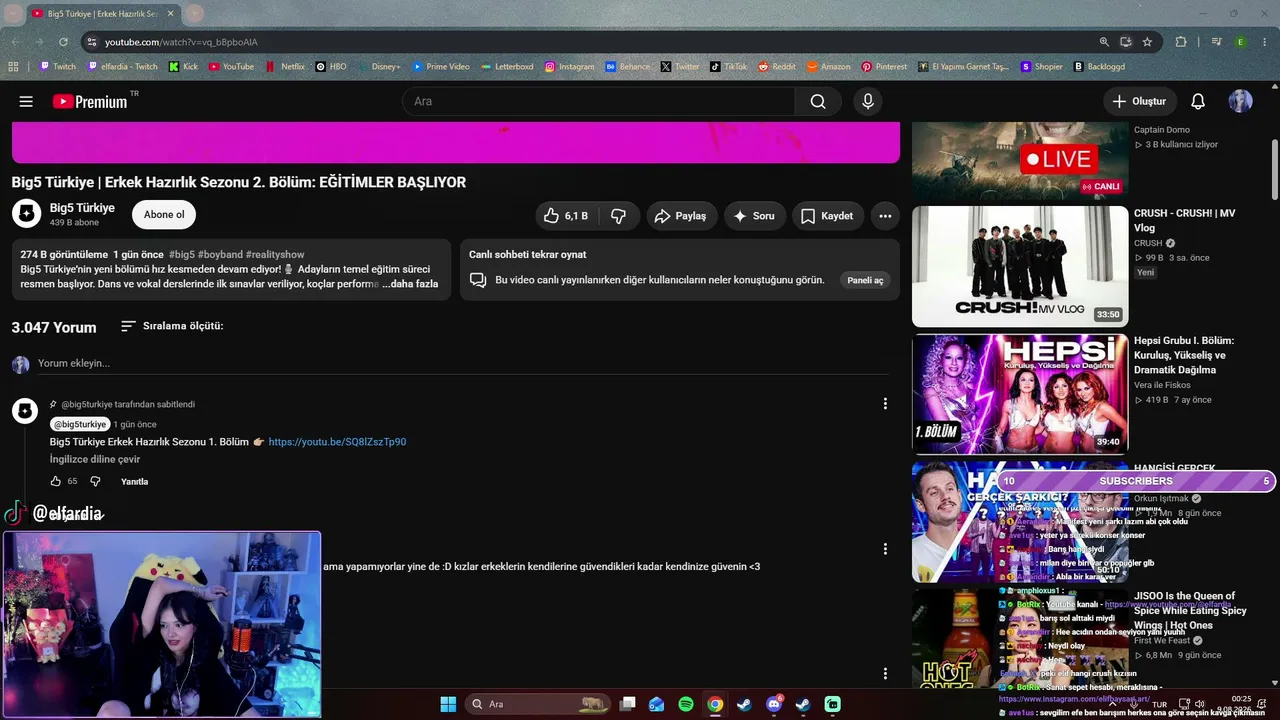Share the video via Paylaş
The width and height of the screenshot is (1280, 720).
coord(681,216)
